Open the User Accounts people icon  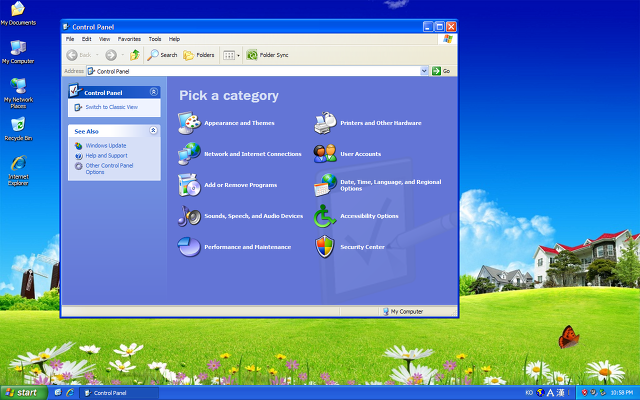(325, 154)
